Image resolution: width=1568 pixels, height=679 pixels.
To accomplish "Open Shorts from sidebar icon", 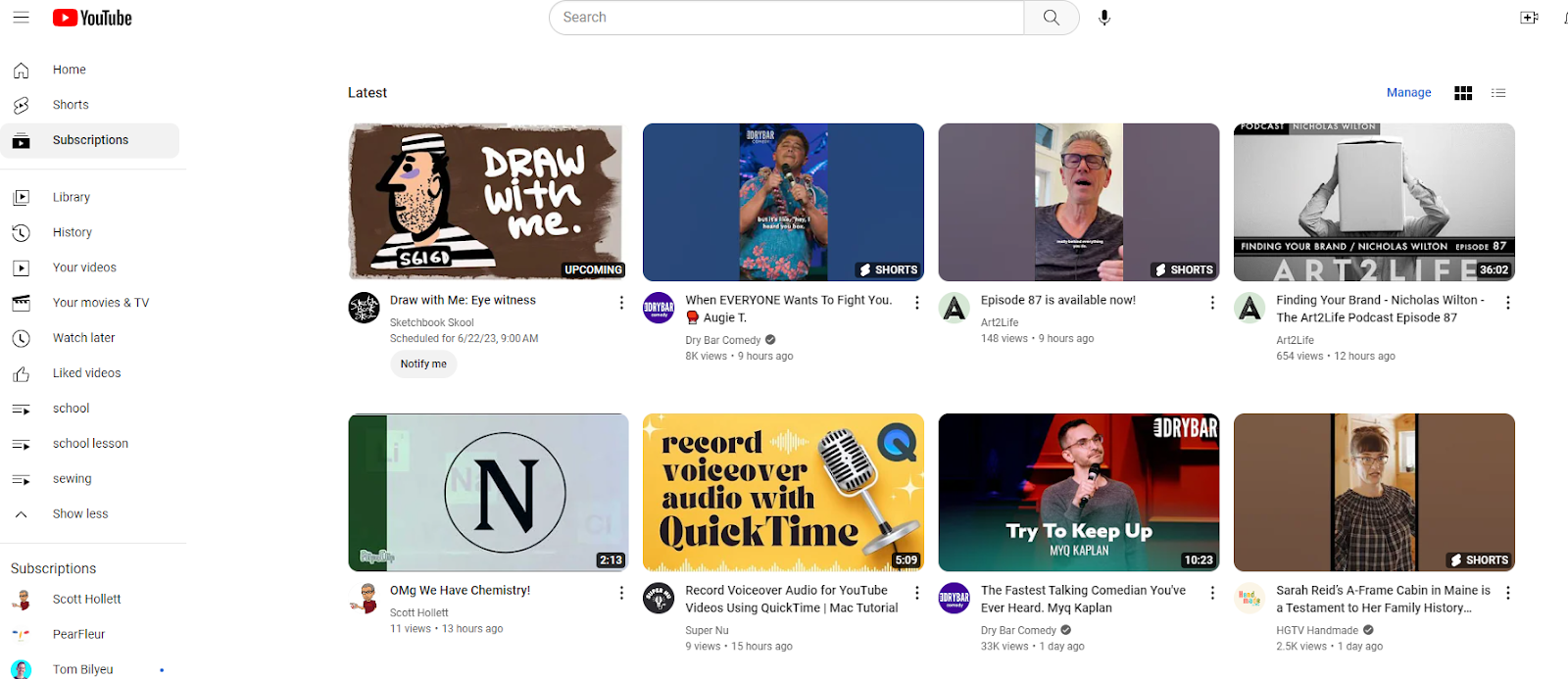I will point(21,105).
